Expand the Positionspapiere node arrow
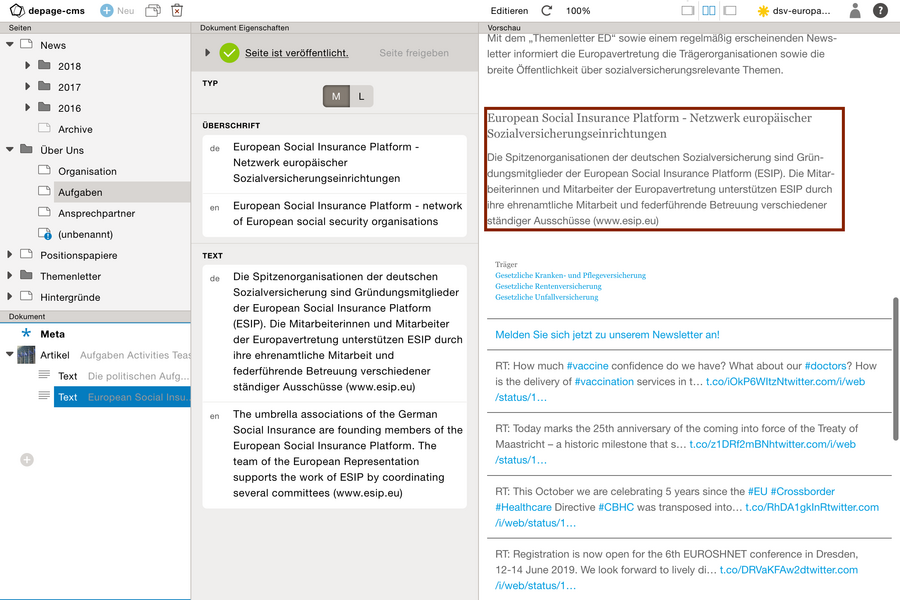Screen dimensions: 900x600 coord(10,254)
